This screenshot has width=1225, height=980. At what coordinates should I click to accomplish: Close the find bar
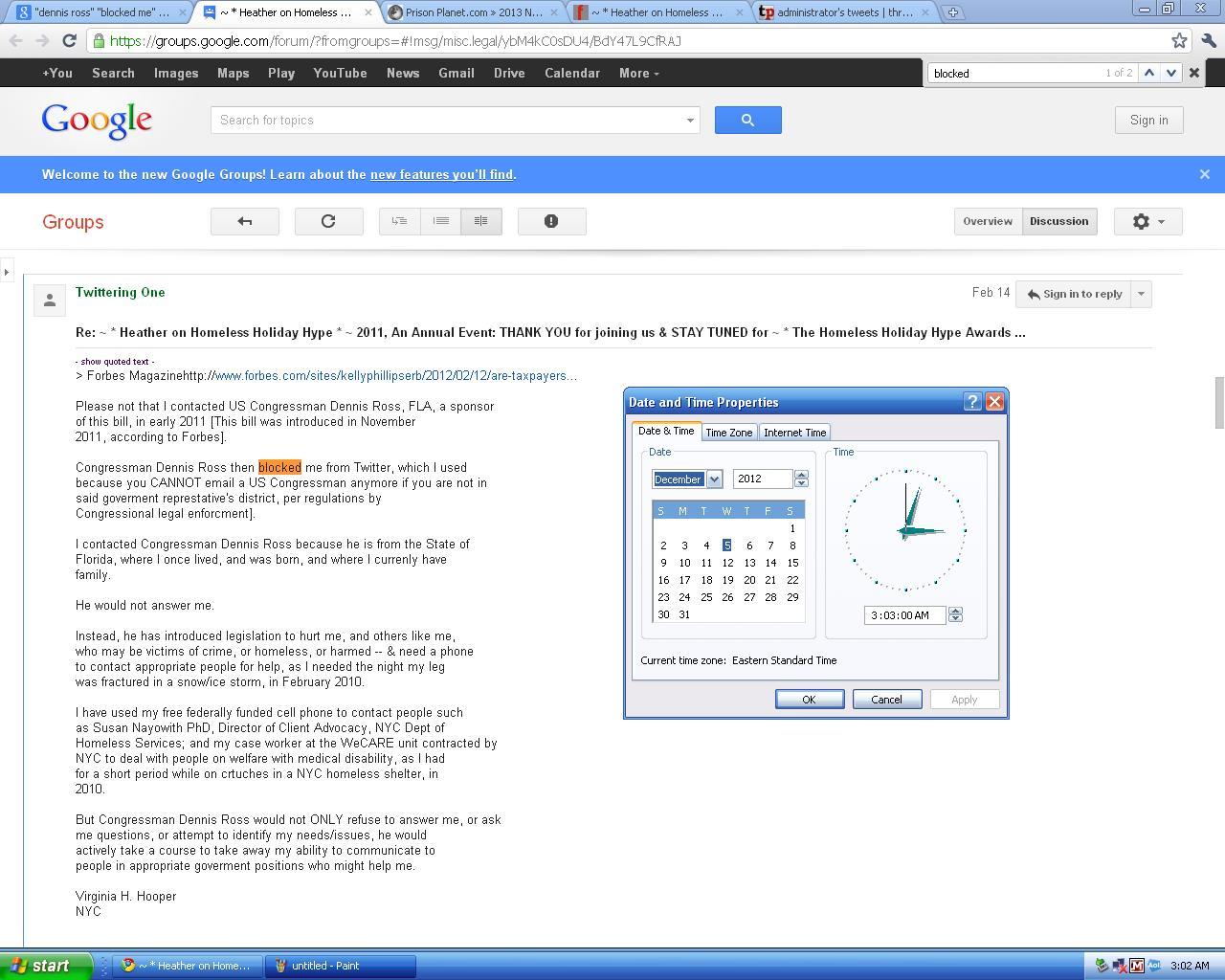1194,73
